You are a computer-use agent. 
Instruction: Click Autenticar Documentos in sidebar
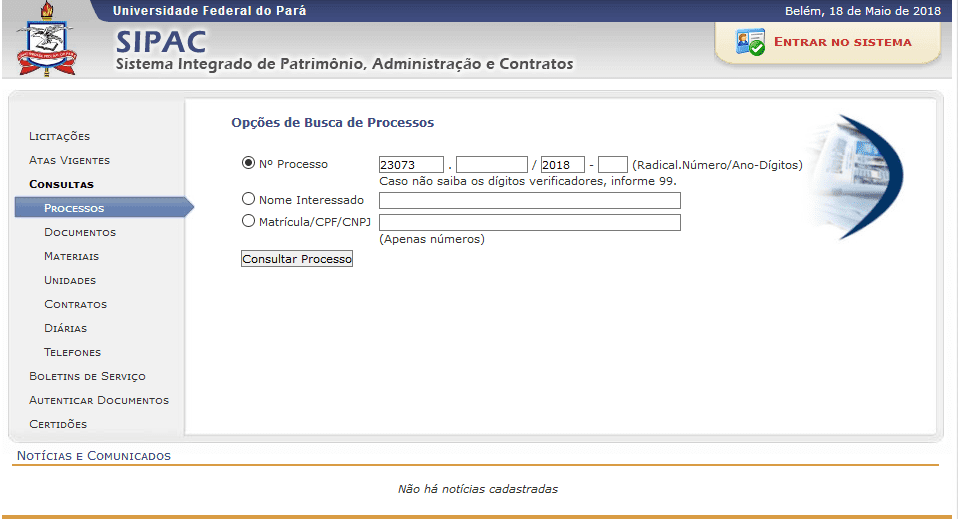[99, 400]
